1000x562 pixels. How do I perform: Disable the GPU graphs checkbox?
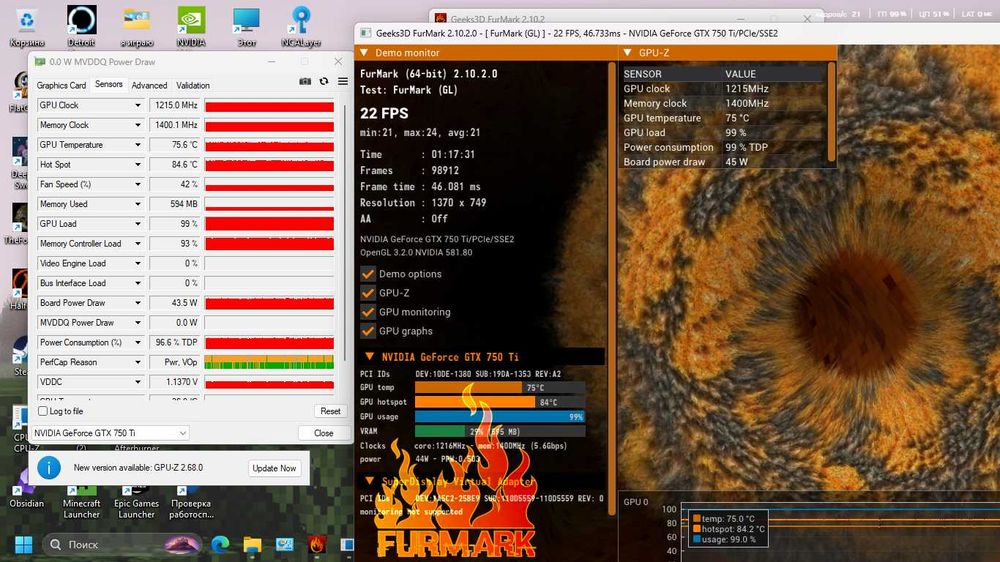(368, 331)
